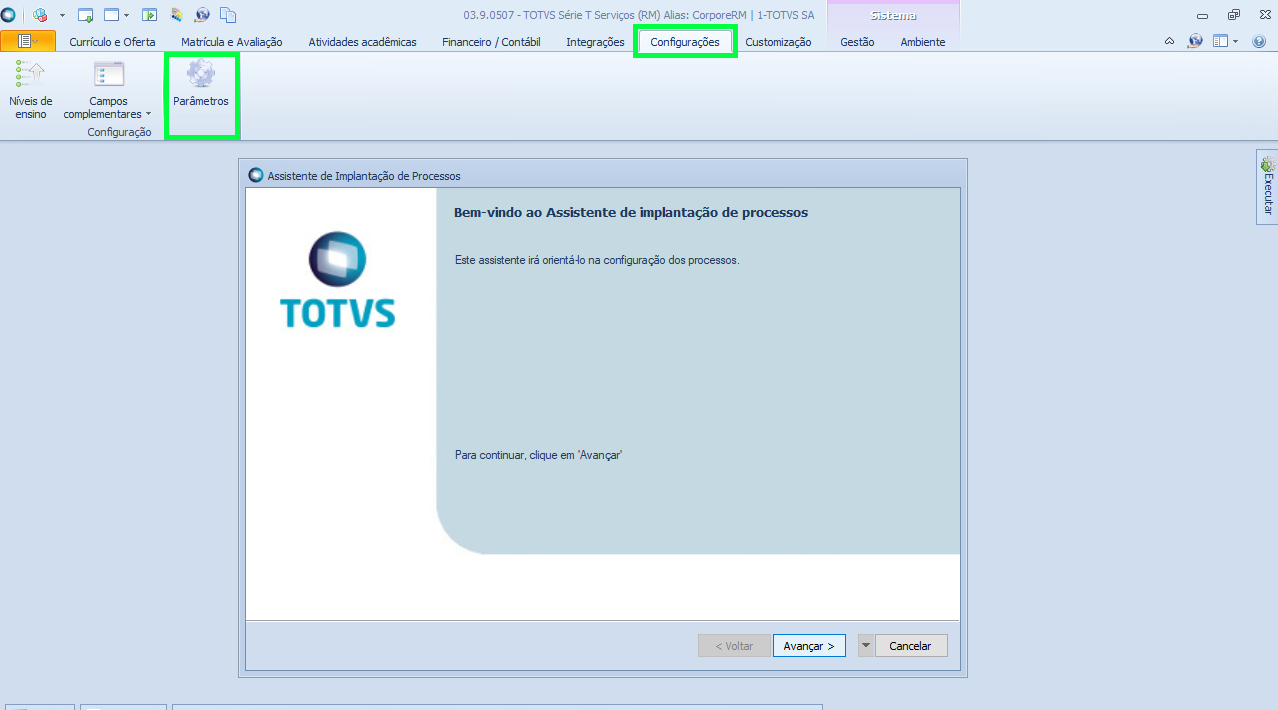The height and width of the screenshot is (710, 1278).
Task: Expand Campos complementares ribbon dropdown
Action: pos(108,89)
